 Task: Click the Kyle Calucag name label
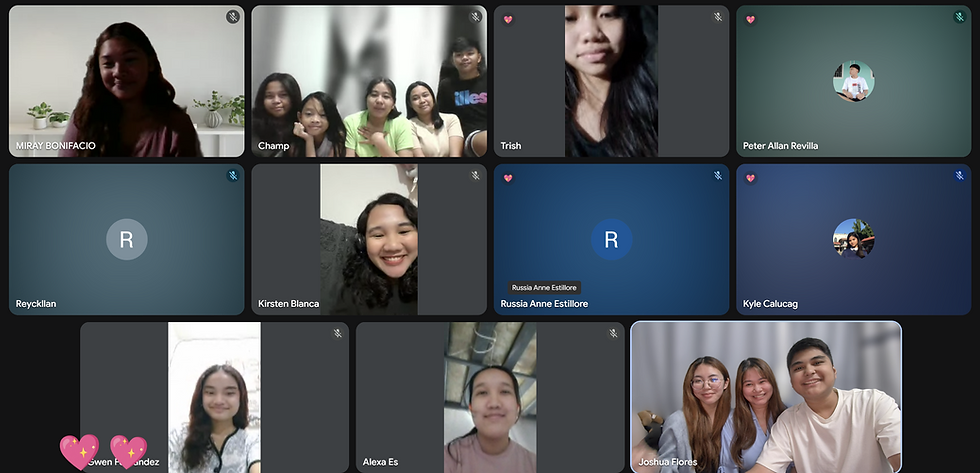[x=771, y=304]
